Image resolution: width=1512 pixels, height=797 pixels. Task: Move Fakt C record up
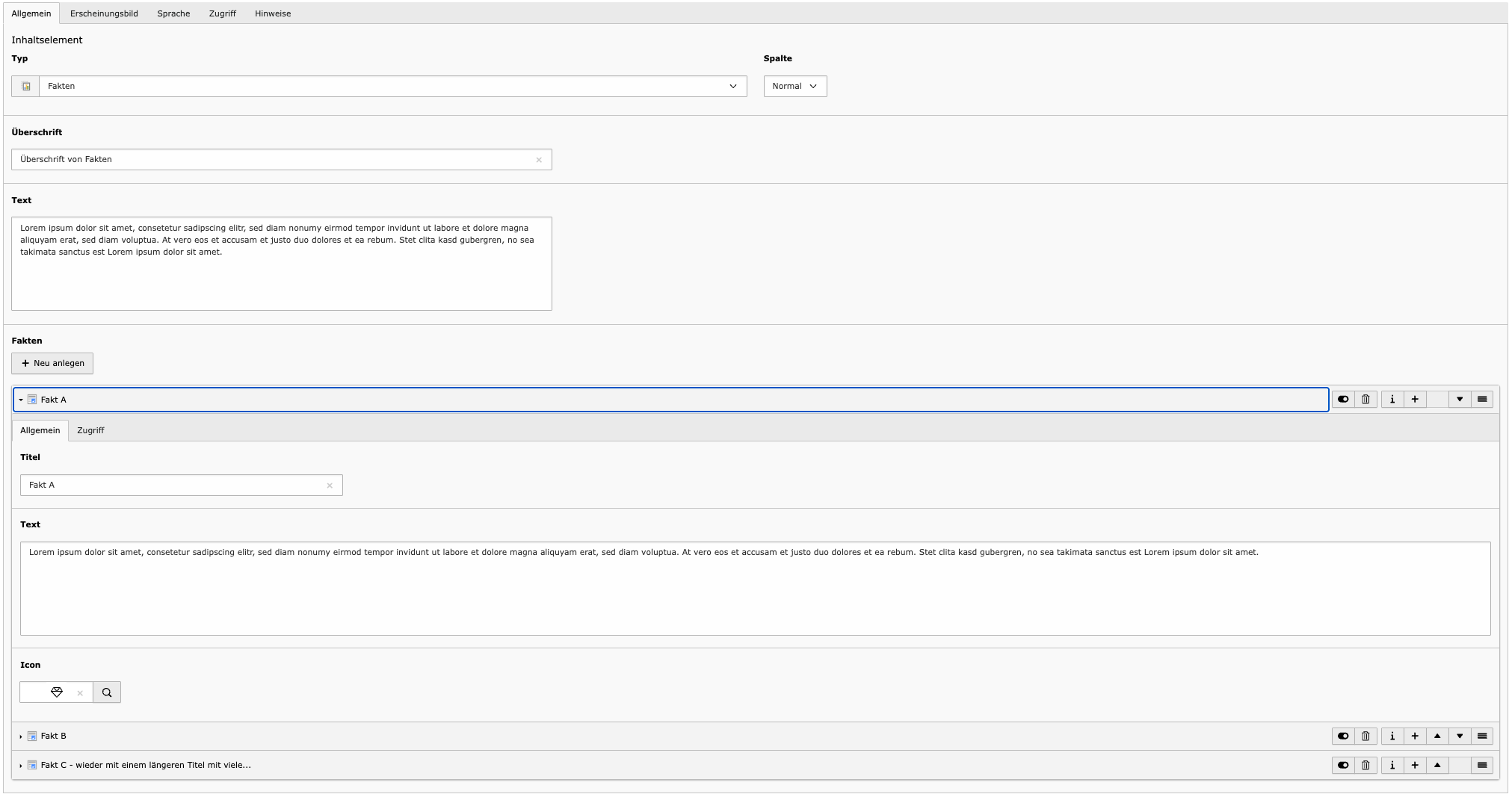point(1437,766)
